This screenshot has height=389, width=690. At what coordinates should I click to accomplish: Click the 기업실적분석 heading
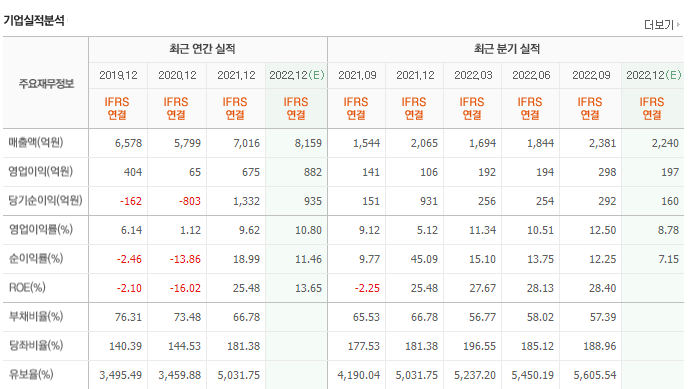click(34, 20)
